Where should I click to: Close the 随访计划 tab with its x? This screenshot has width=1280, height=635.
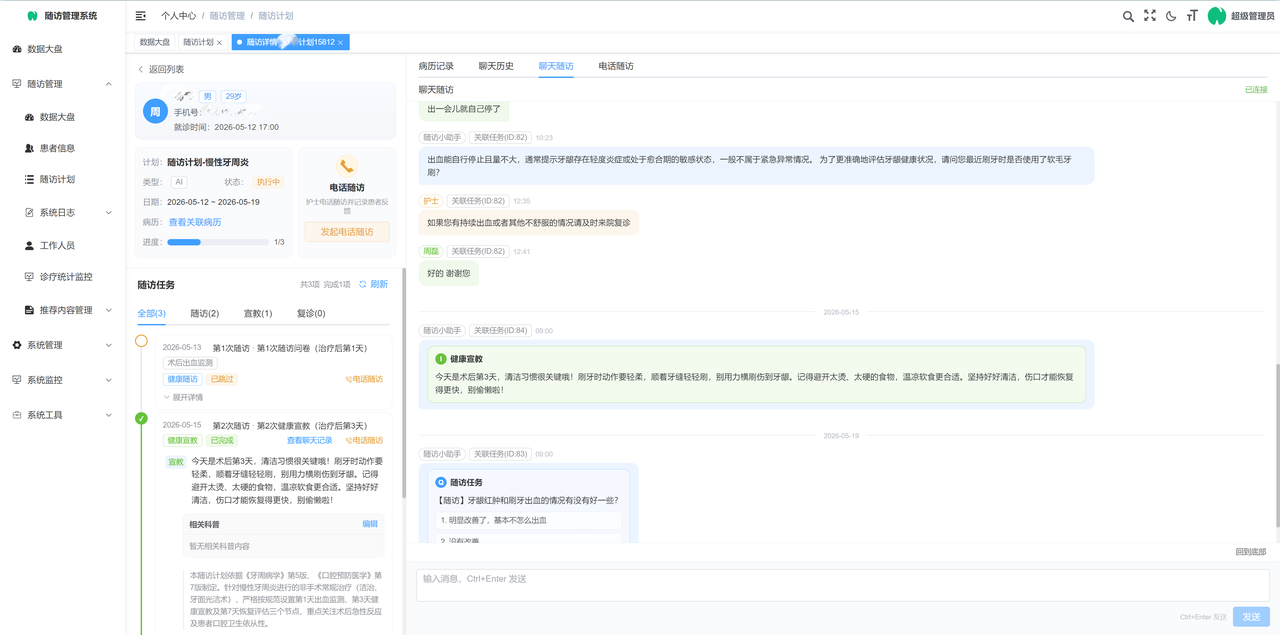(220, 43)
